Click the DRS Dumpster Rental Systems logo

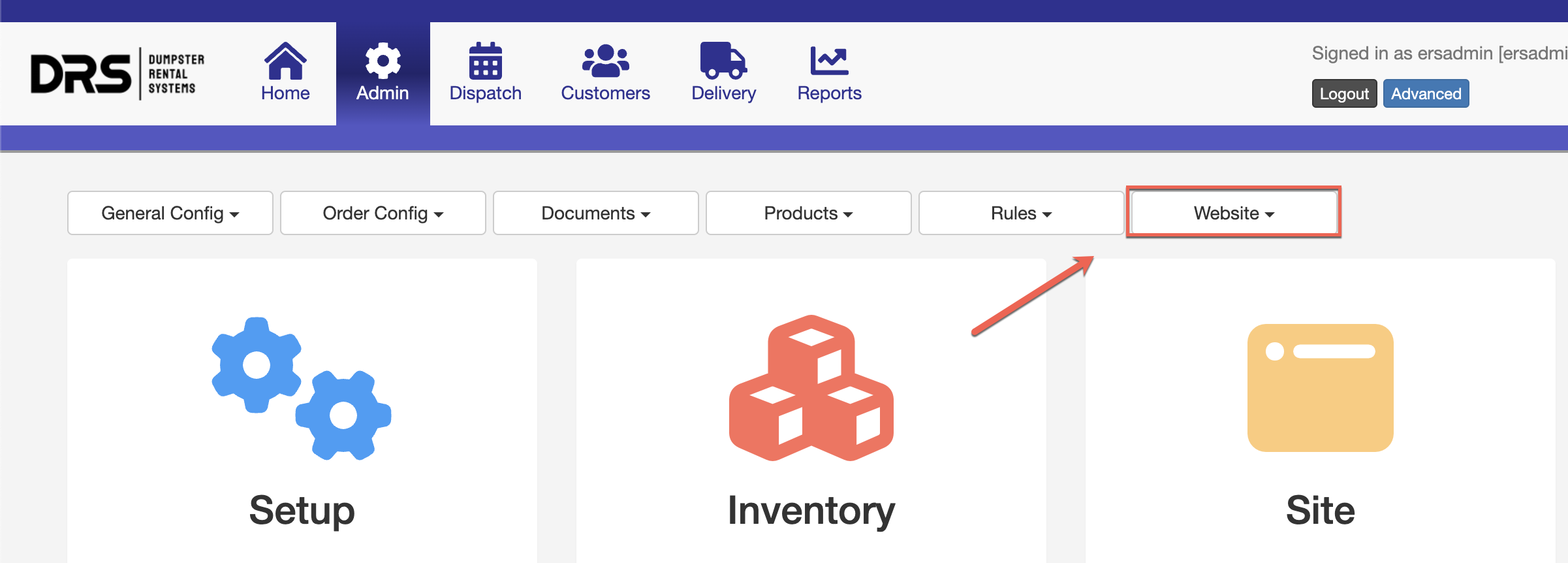(118, 73)
